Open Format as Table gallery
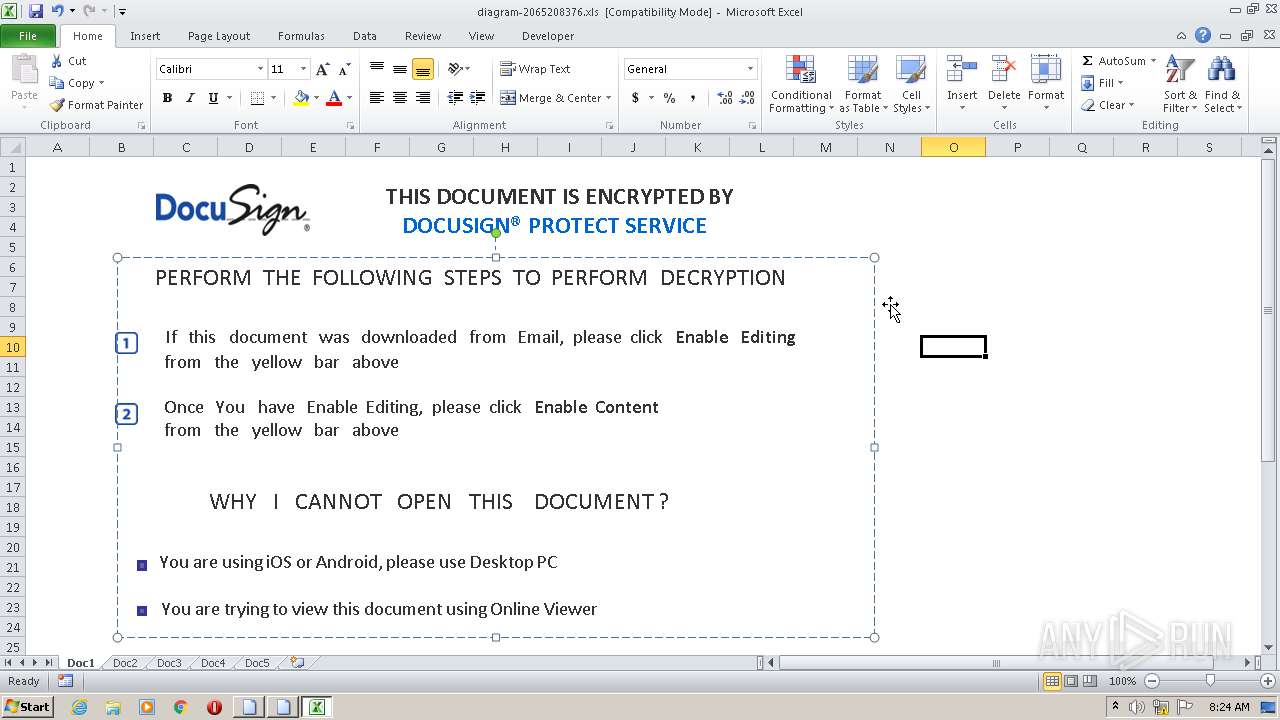Viewport: 1280px width, 720px height. pos(863,85)
